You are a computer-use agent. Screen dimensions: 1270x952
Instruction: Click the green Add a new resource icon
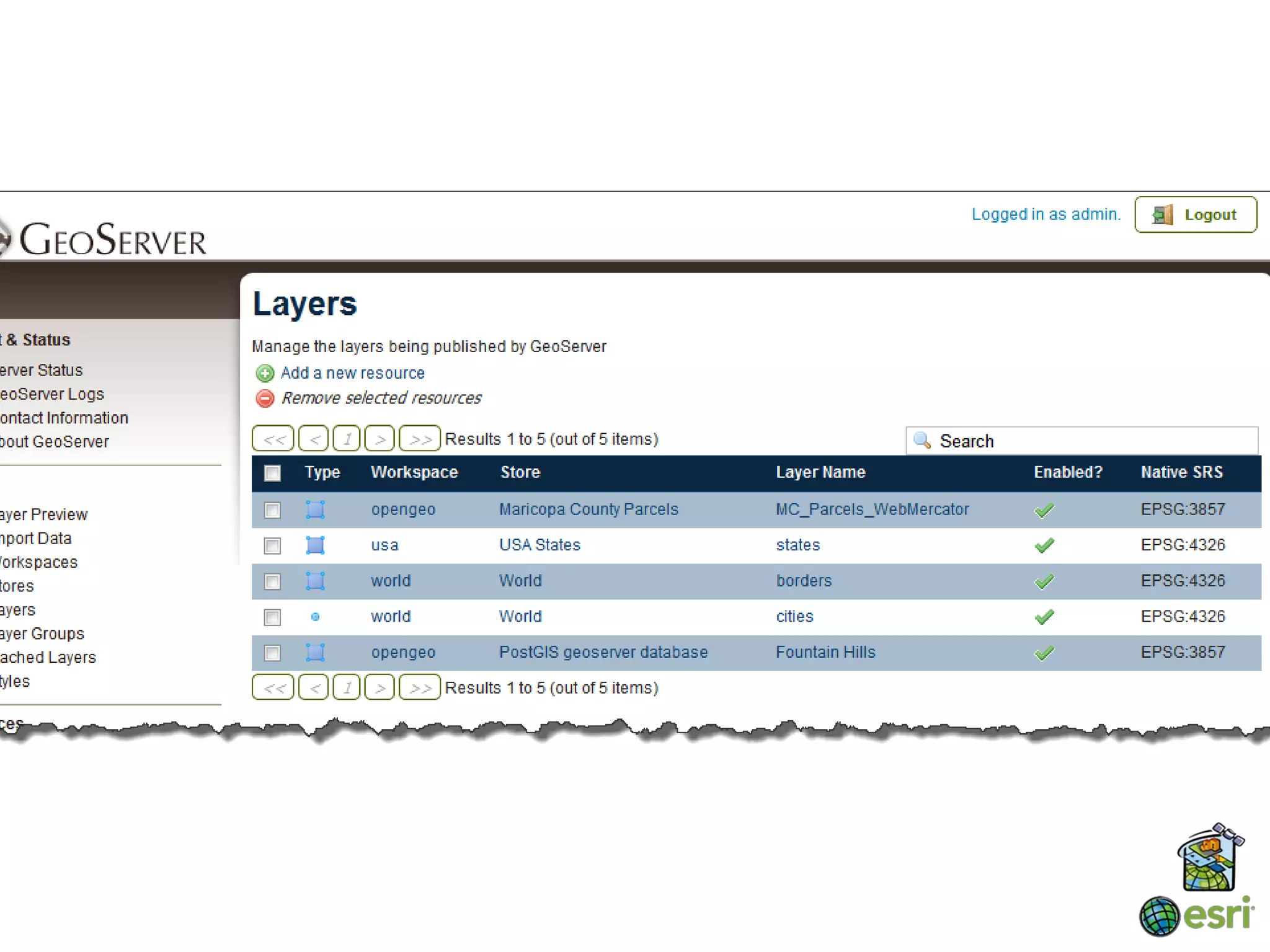265,373
